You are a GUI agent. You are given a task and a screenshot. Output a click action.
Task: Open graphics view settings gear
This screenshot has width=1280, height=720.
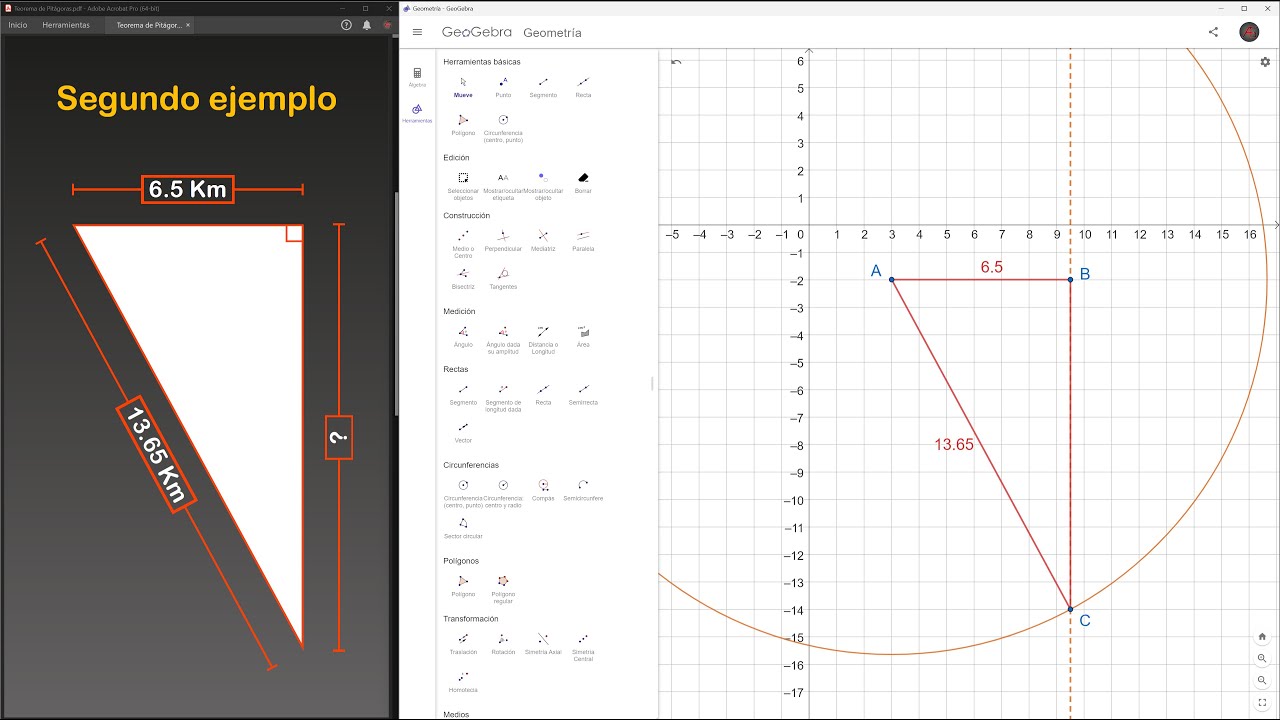coord(1265,62)
